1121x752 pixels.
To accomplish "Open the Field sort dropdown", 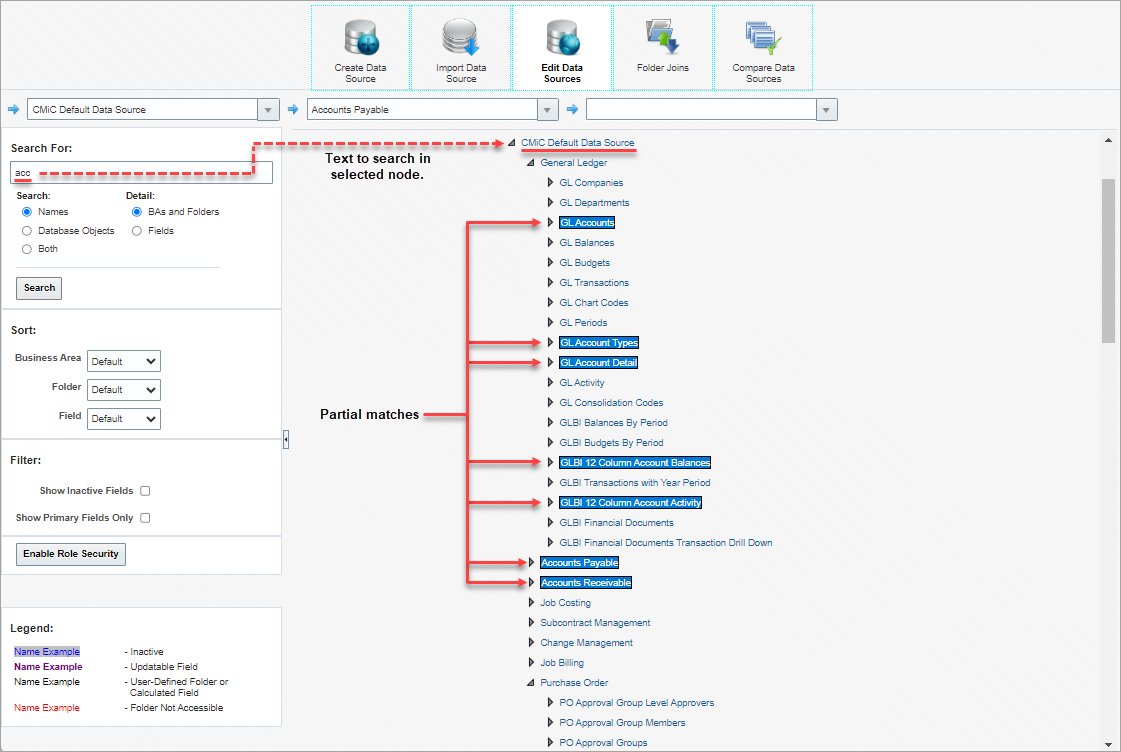I will (124, 418).
